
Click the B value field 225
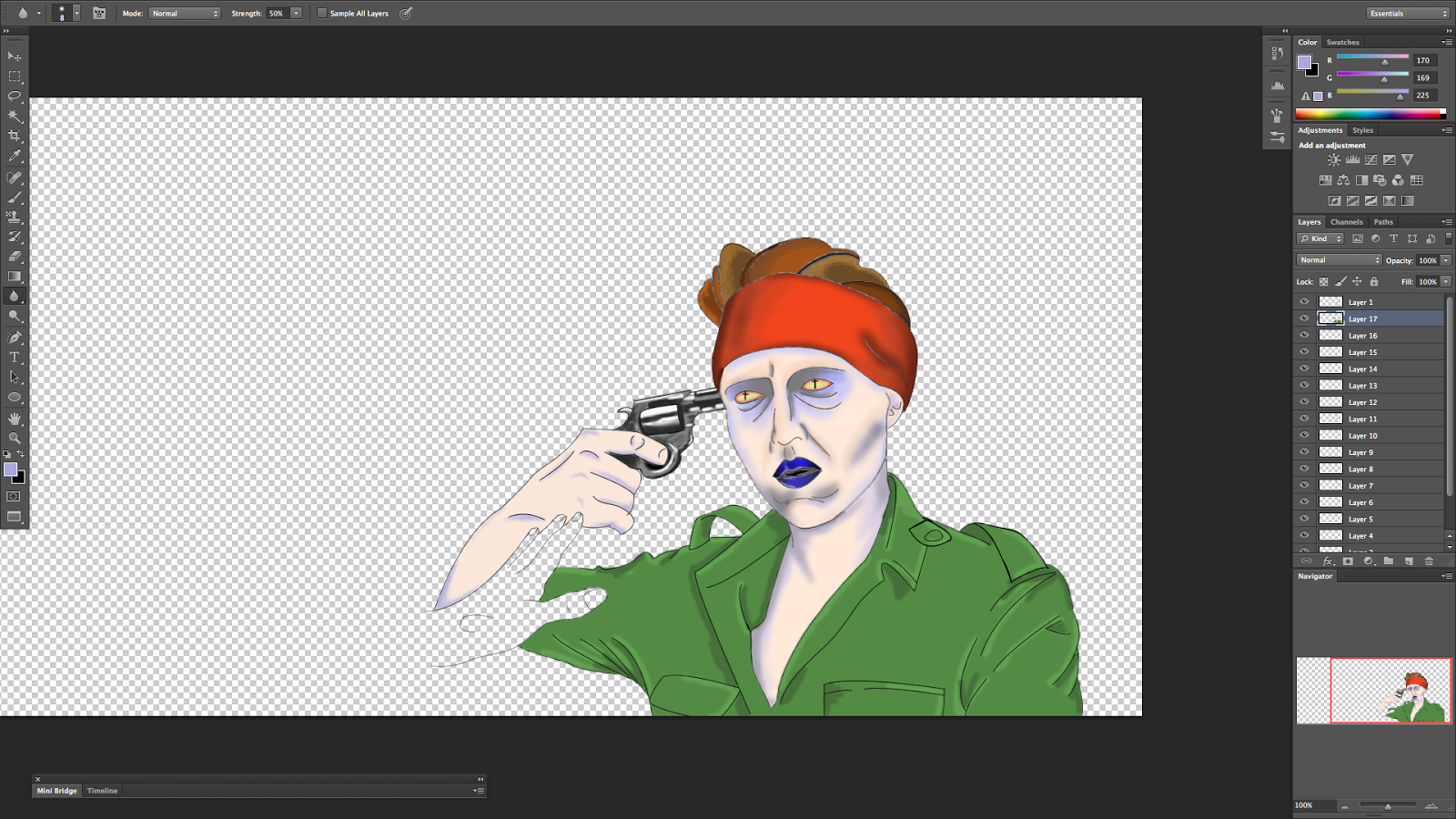tap(1424, 95)
